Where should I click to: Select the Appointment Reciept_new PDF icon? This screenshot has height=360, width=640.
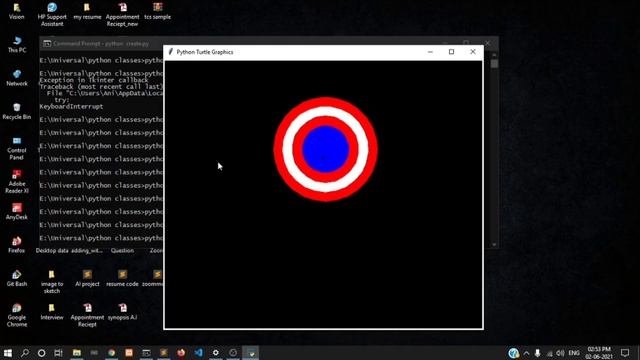(x=122, y=14)
